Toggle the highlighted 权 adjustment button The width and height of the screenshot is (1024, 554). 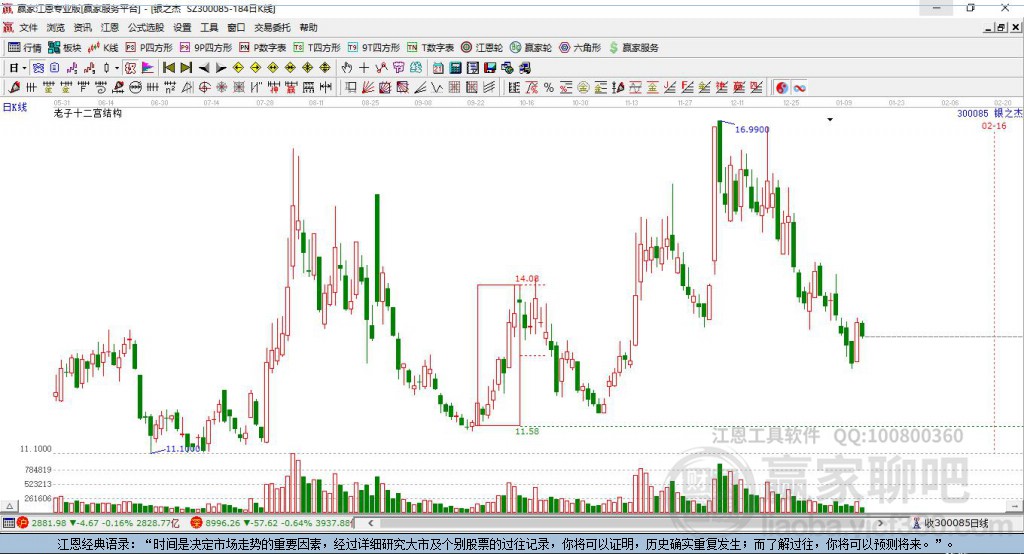tap(131, 67)
